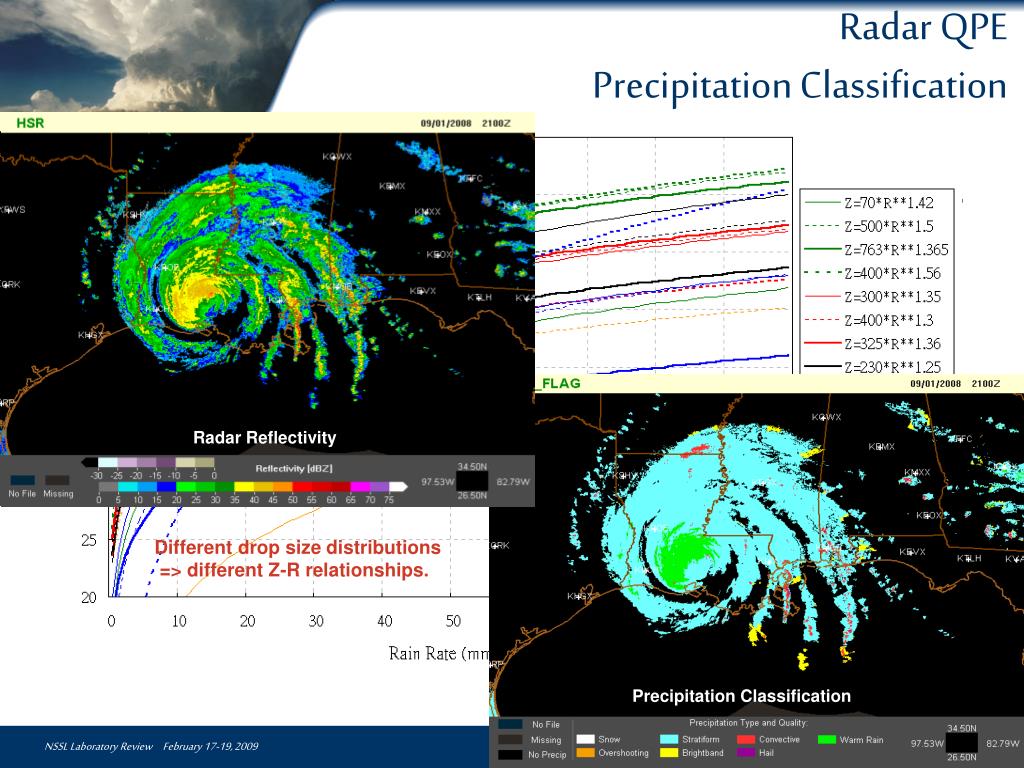Click the No Precip black swatch
The width and height of the screenshot is (1024, 768).
510,754
